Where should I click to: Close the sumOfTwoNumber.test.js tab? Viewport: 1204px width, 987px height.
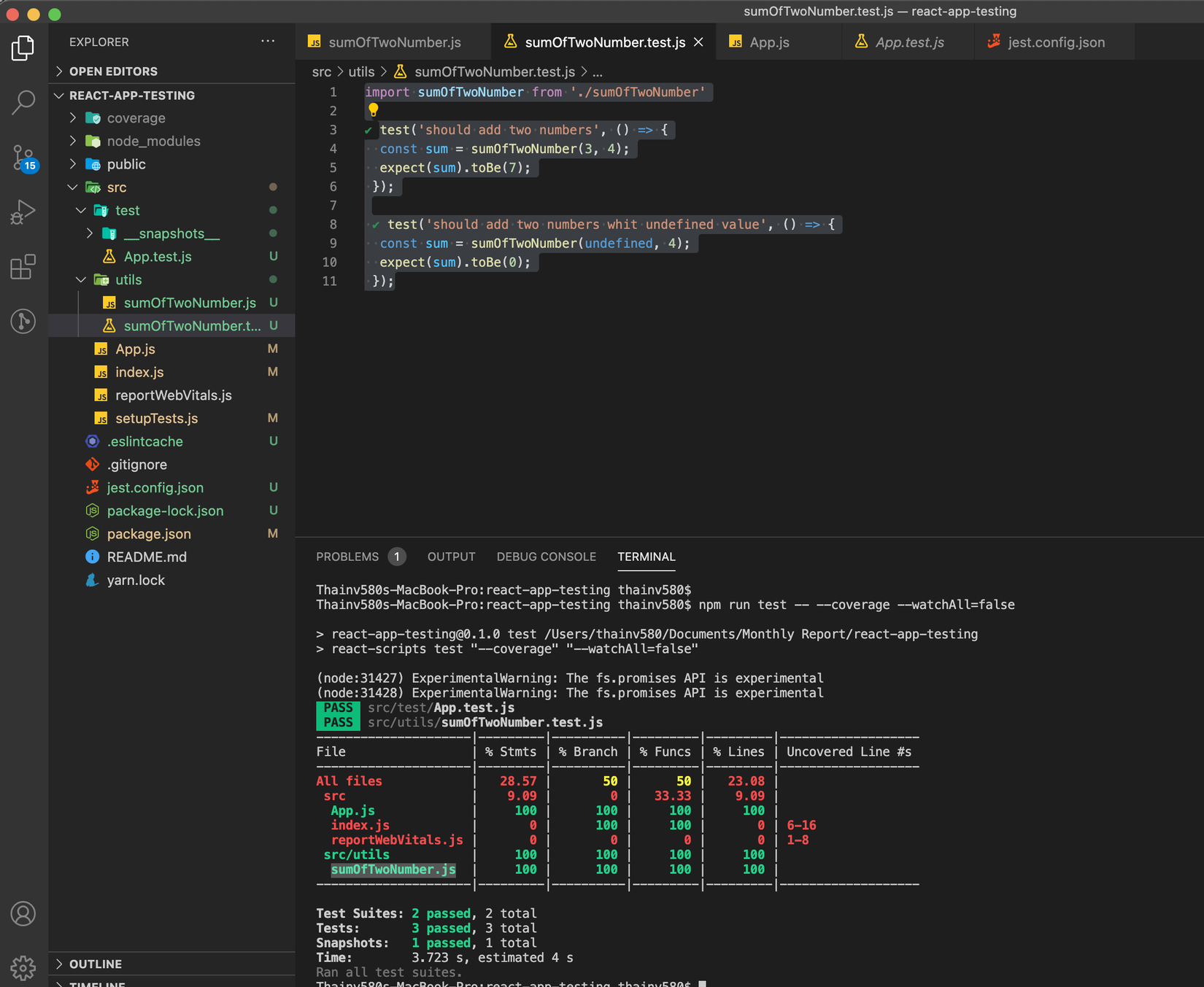698,42
